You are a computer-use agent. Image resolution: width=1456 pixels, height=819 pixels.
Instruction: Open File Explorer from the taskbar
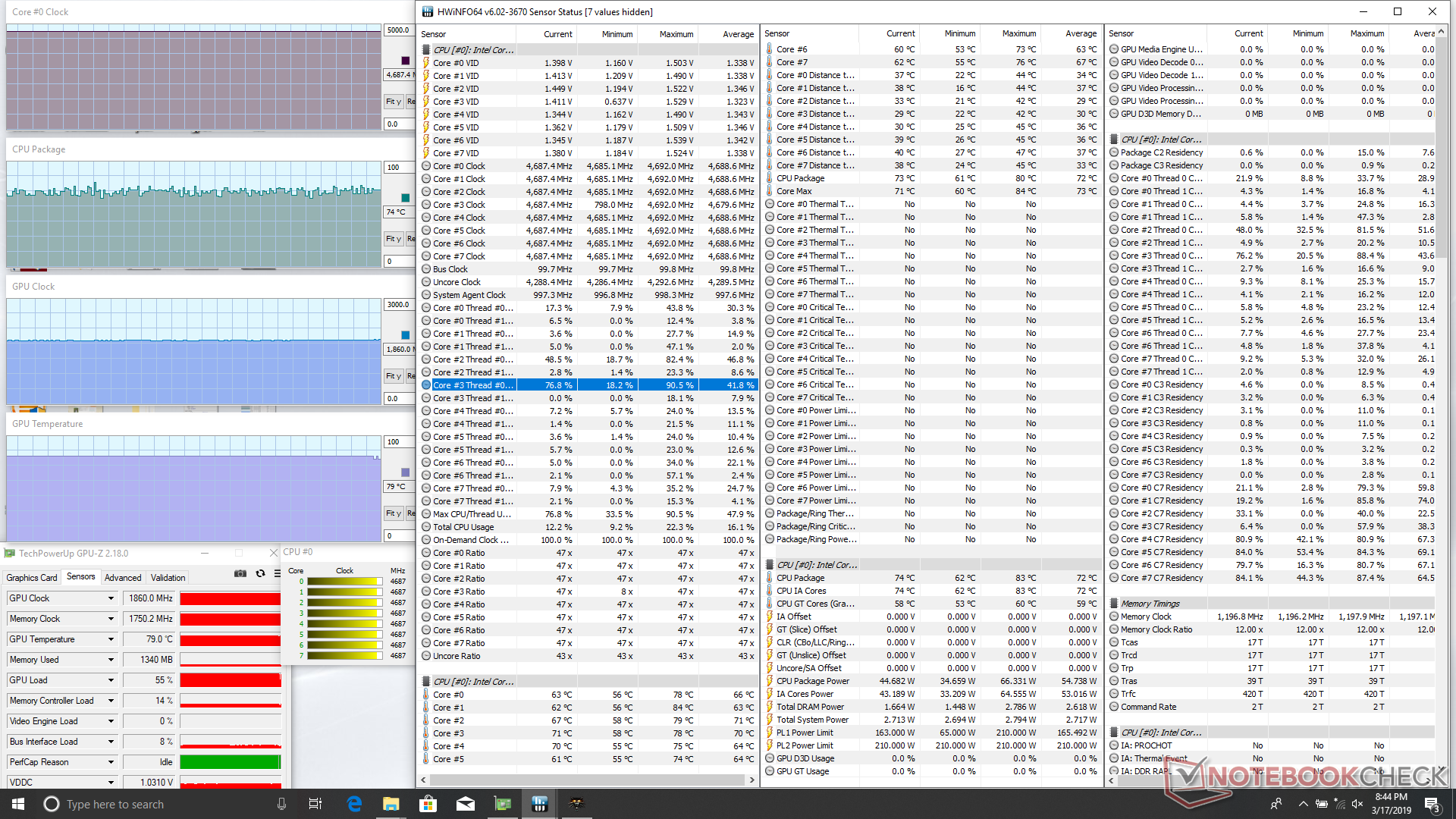pyautogui.click(x=391, y=804)
